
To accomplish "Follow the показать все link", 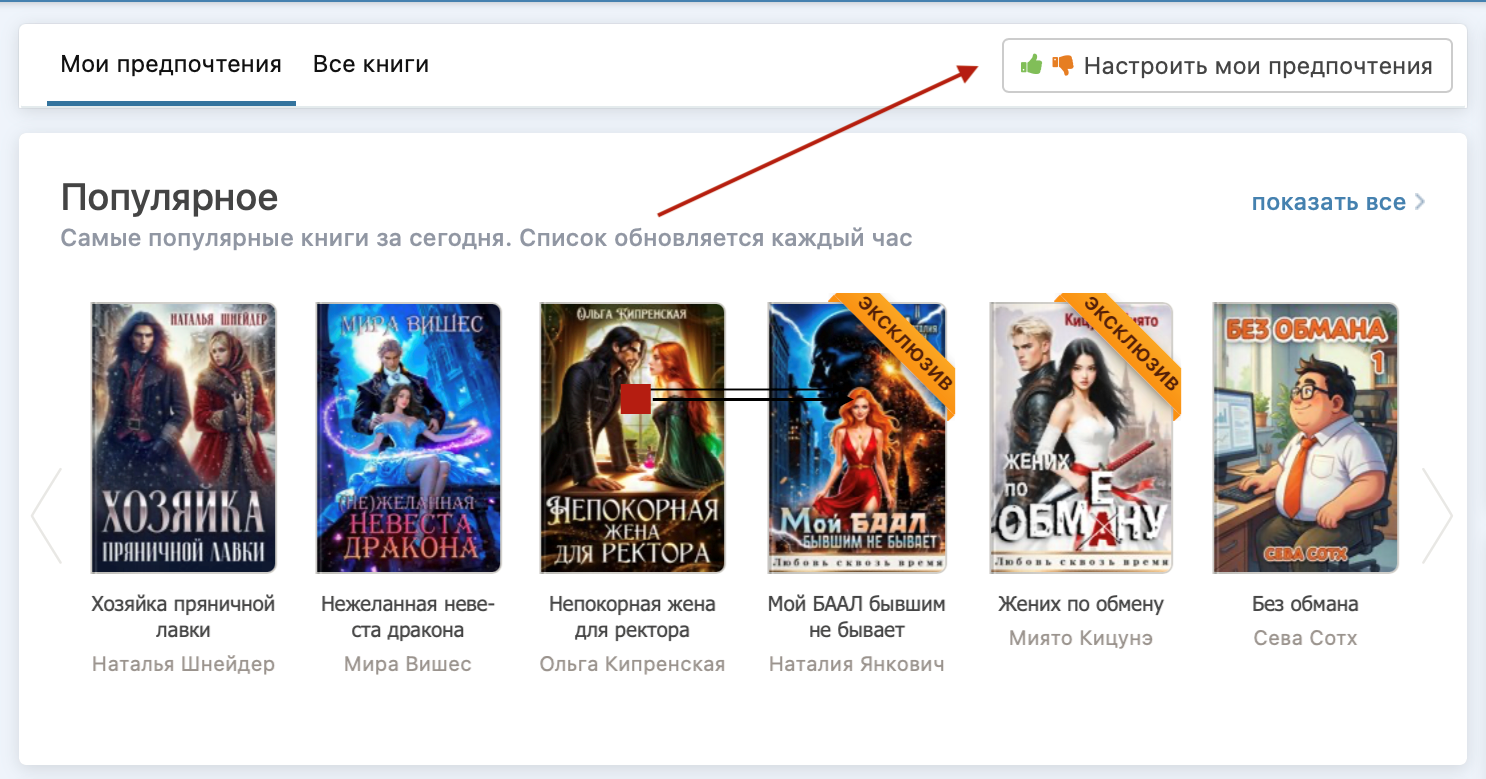I will tap(1328, 203).
